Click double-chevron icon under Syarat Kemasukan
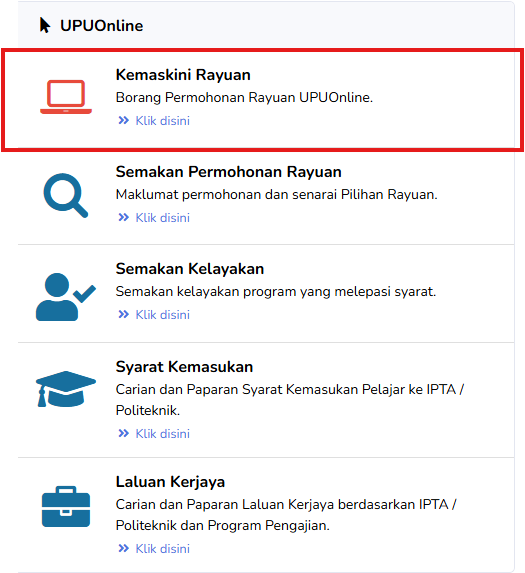The height and width of the screenshot is (573, 525). (x=124, y=433)
